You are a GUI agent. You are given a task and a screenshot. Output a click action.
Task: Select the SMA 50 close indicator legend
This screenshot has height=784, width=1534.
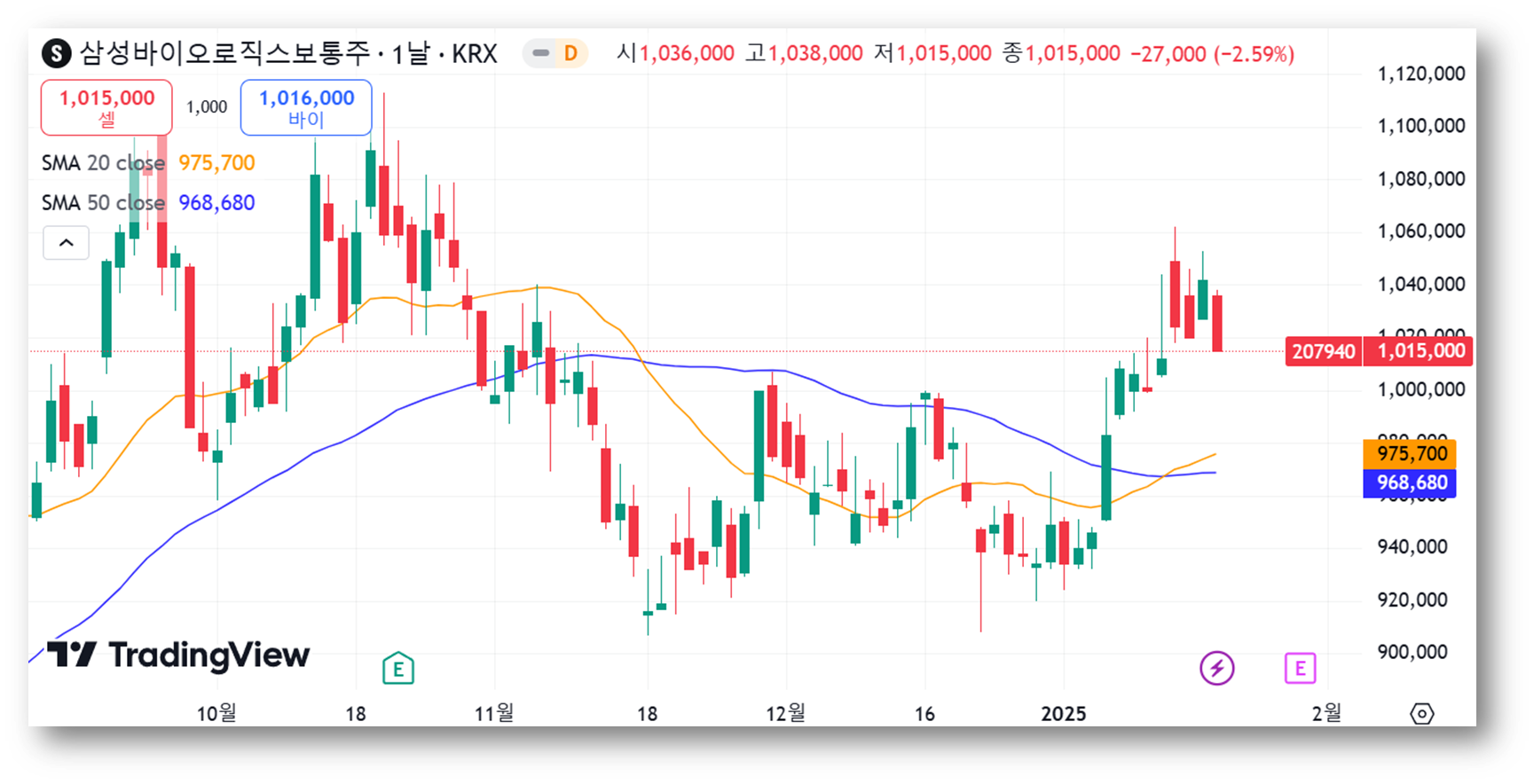point(103,203)
